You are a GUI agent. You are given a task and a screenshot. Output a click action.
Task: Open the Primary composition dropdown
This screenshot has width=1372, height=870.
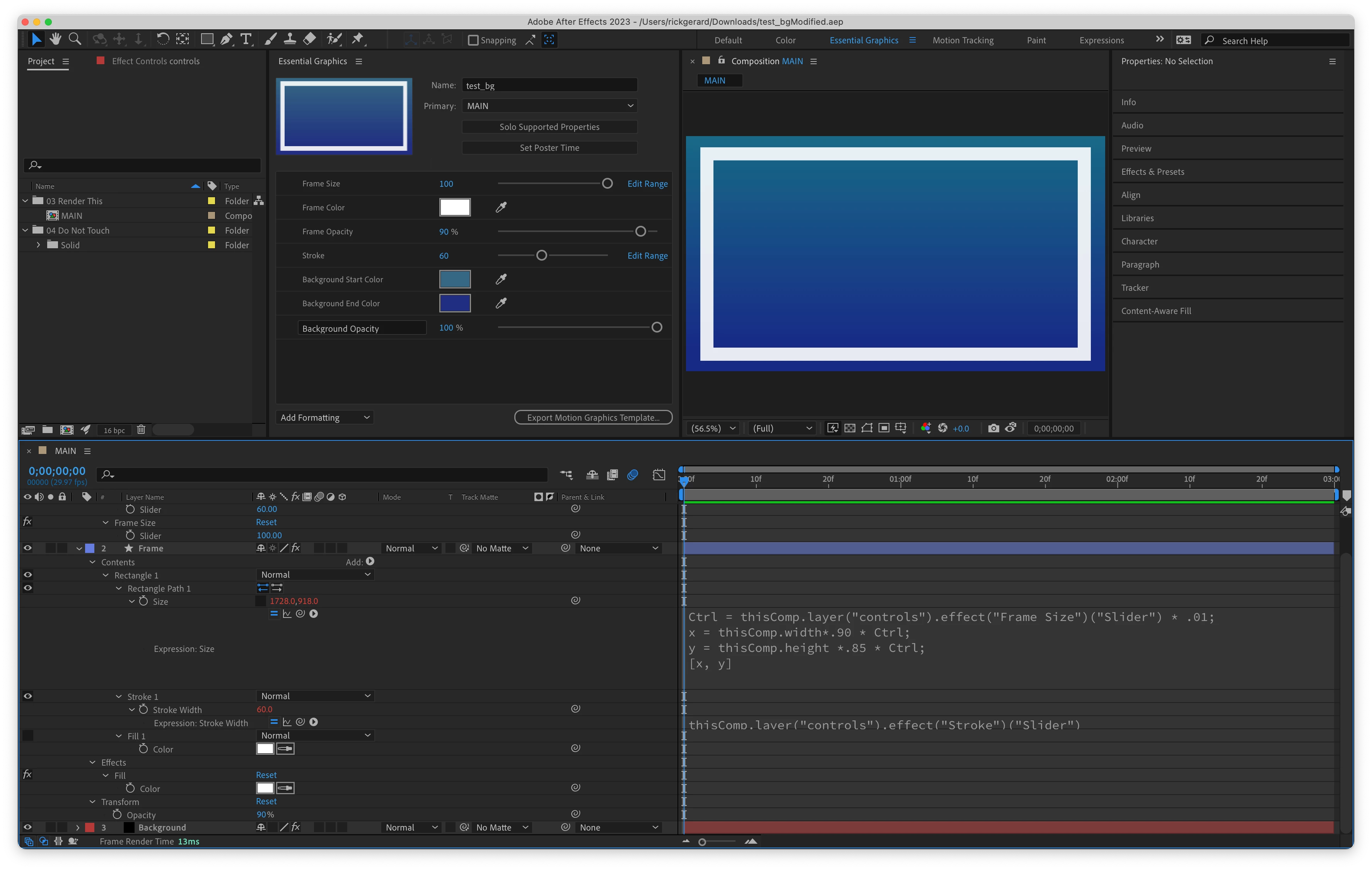coord(549,106)
